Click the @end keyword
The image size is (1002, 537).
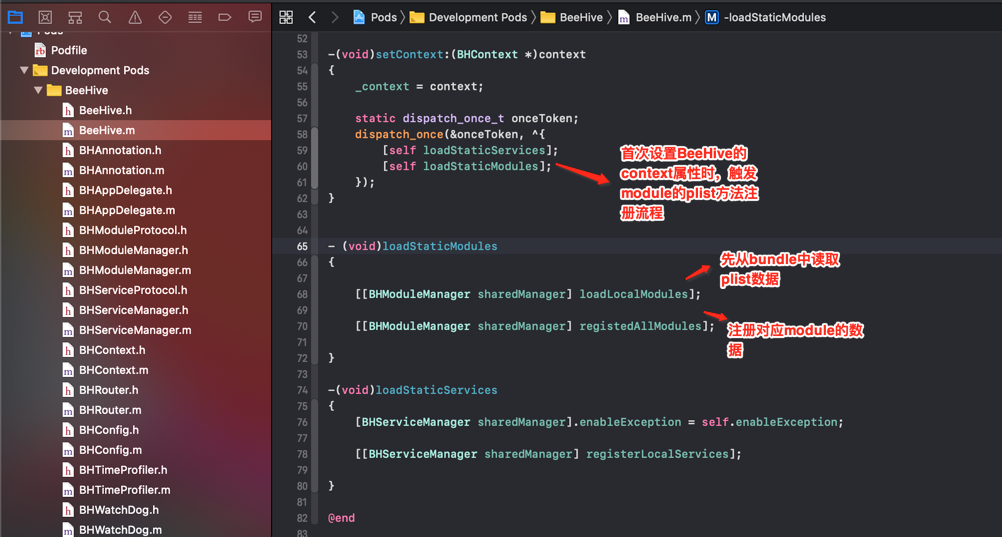[x=341, y=518]
